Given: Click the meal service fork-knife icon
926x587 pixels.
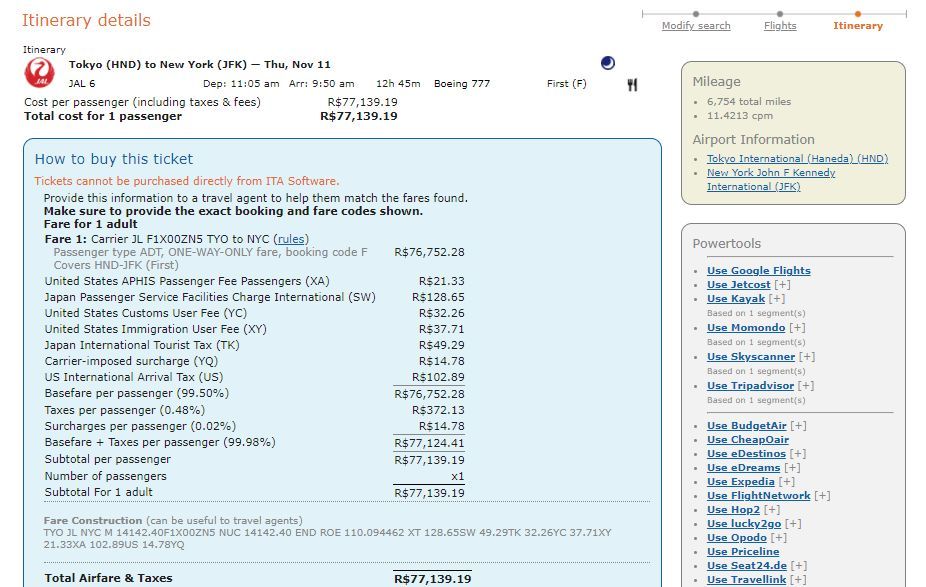Looking at the screenshot, I should tap(632, 85).
